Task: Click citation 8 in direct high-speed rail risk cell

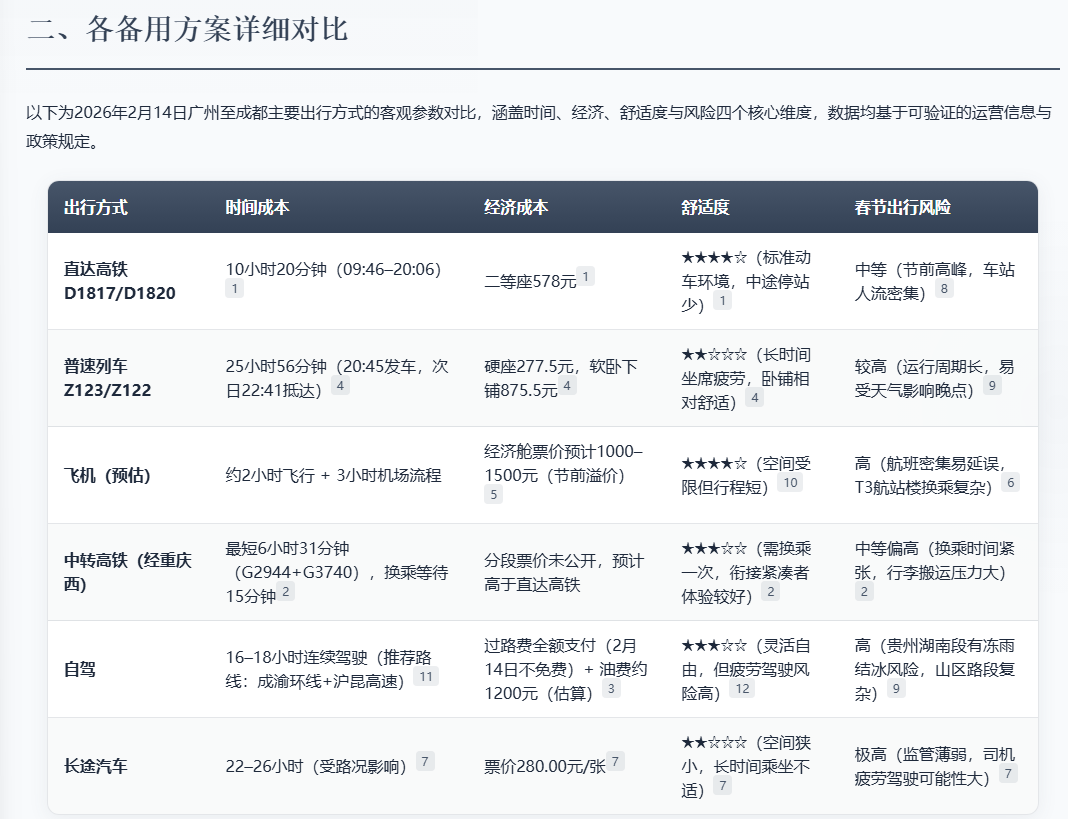Action: pos(944,289)
